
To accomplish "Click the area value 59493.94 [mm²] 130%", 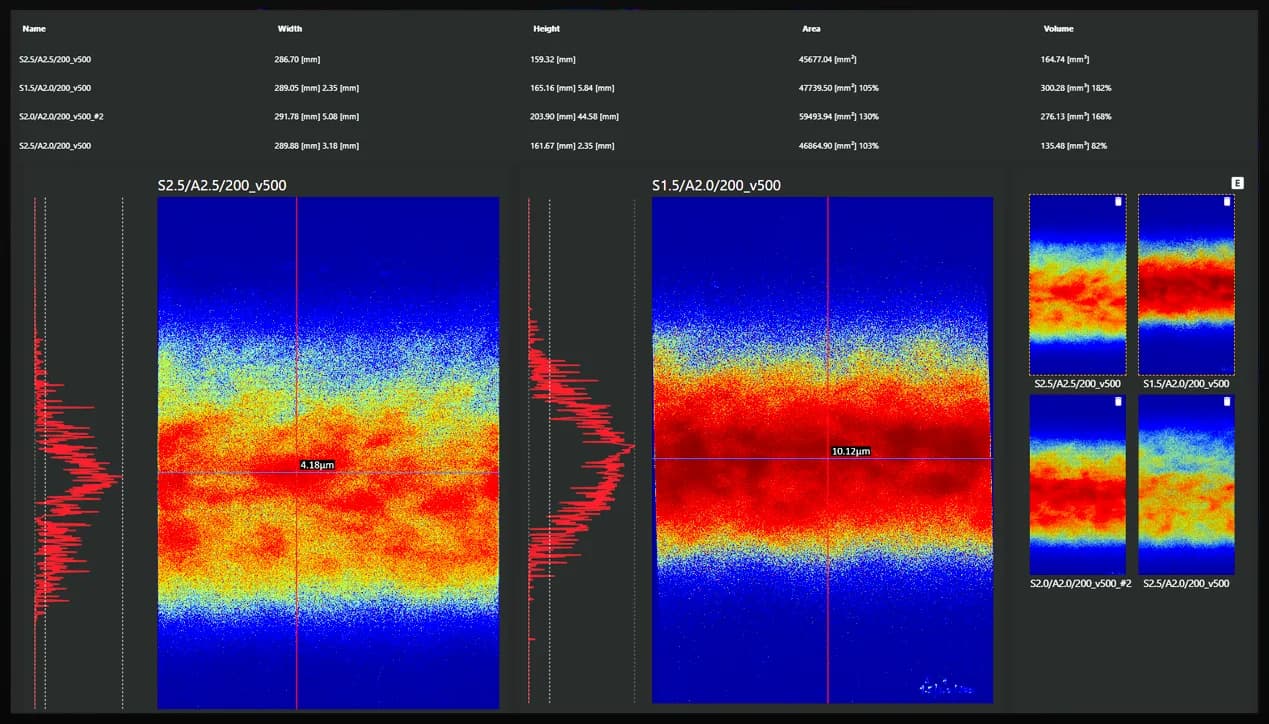I will tap(838, 117).
